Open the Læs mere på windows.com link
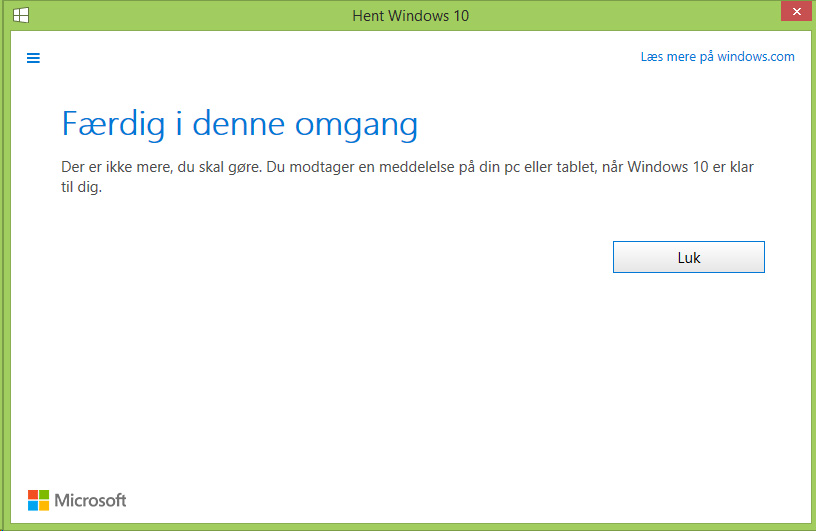 pos(717,57)
